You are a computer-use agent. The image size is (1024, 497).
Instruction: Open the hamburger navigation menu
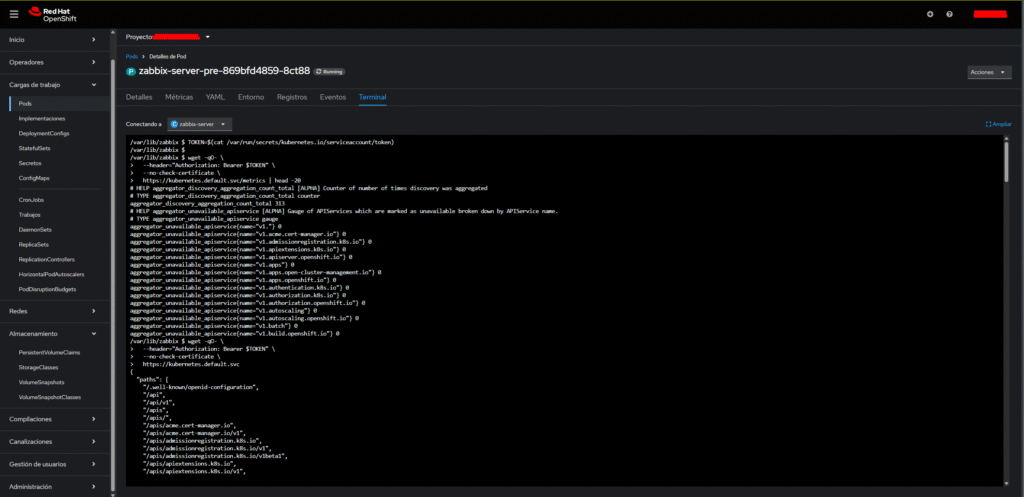(x=14, y=14)
